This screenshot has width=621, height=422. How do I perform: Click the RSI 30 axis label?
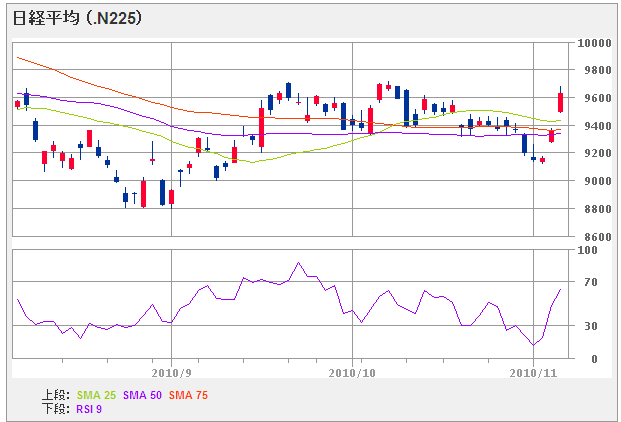(591, 326)
